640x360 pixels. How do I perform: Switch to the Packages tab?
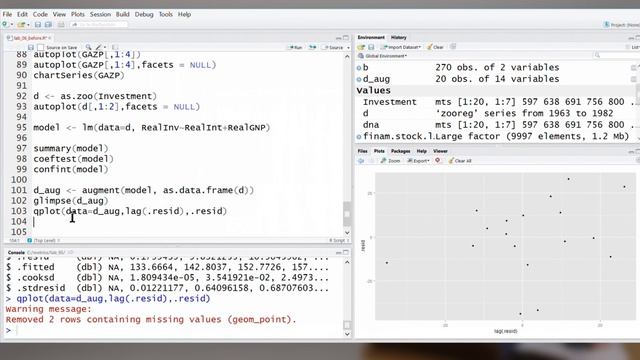pos(400,151)
